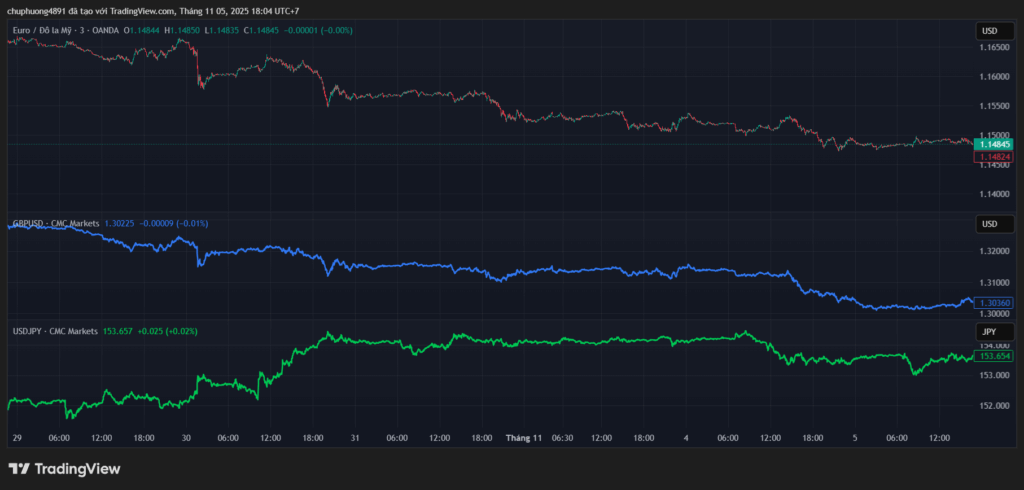This screenshot has height=490, width=1024.
Task: Click the green 153.654 USDJPY price label
Action: [996, 356]
